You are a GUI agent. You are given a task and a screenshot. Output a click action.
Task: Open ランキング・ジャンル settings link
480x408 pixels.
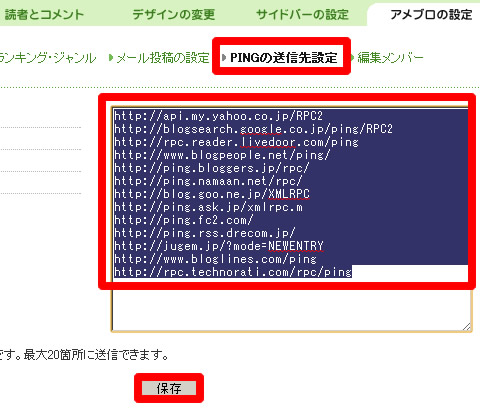48,58
